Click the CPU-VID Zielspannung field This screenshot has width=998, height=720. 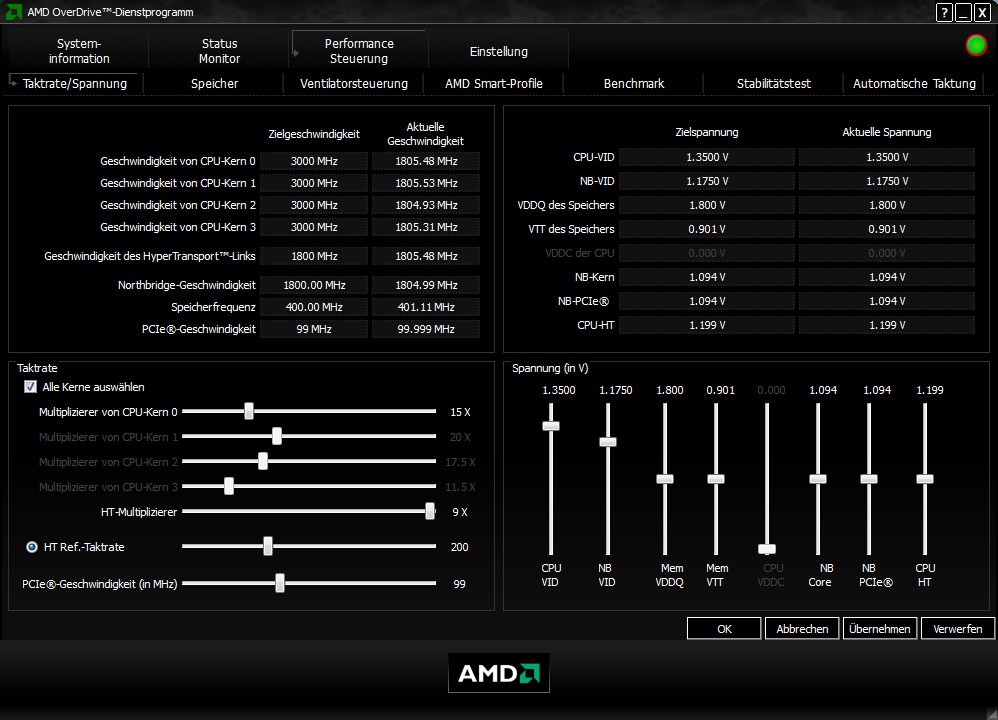(x=707, y=157)
